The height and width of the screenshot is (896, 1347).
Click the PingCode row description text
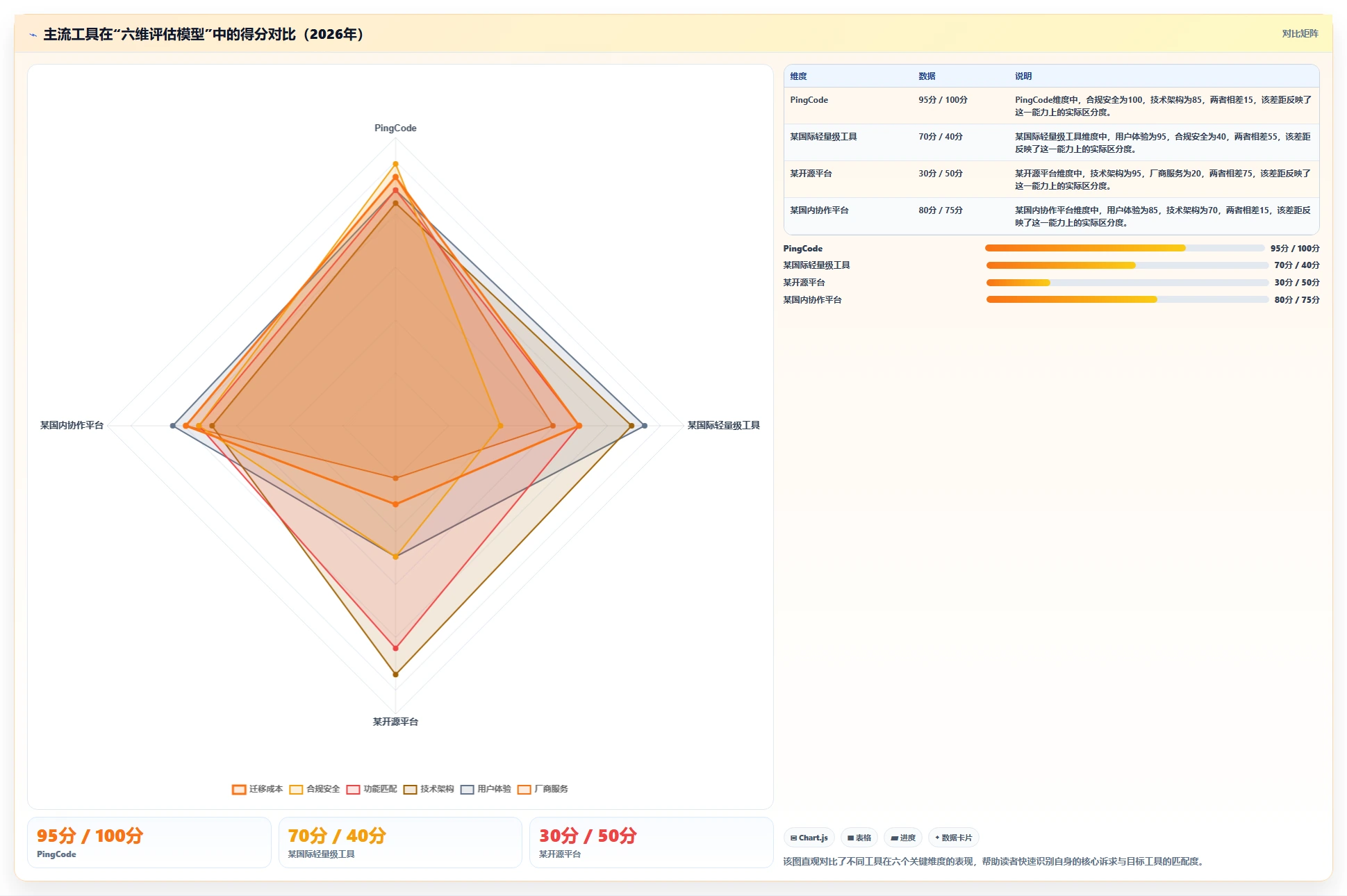coord(1163,106)
